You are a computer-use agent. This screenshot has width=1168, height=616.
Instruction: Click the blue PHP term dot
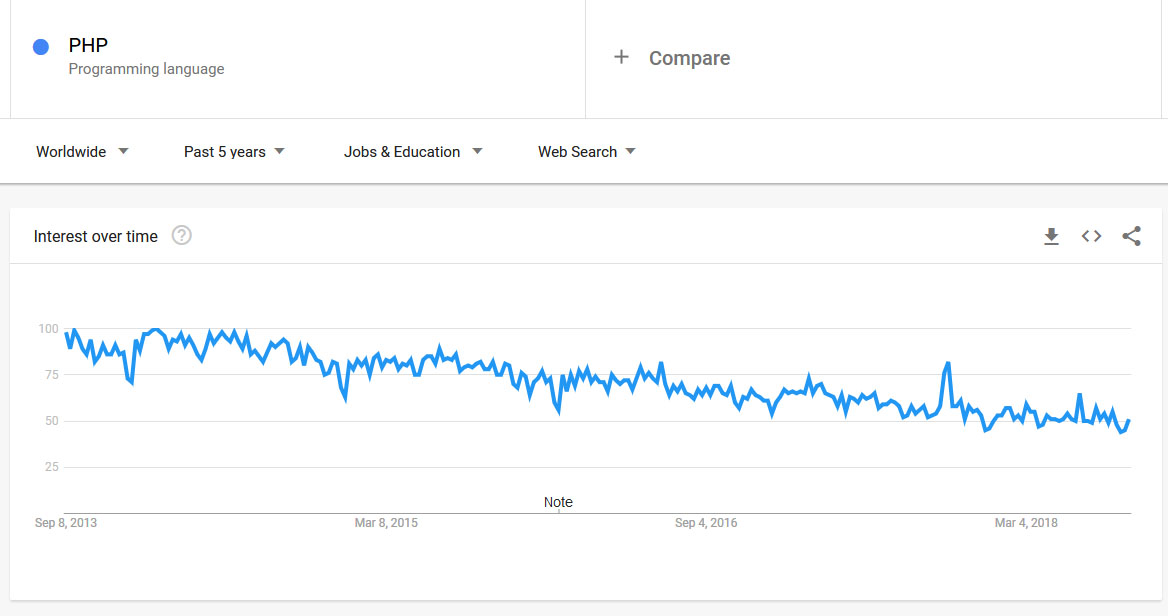[41, 47]
